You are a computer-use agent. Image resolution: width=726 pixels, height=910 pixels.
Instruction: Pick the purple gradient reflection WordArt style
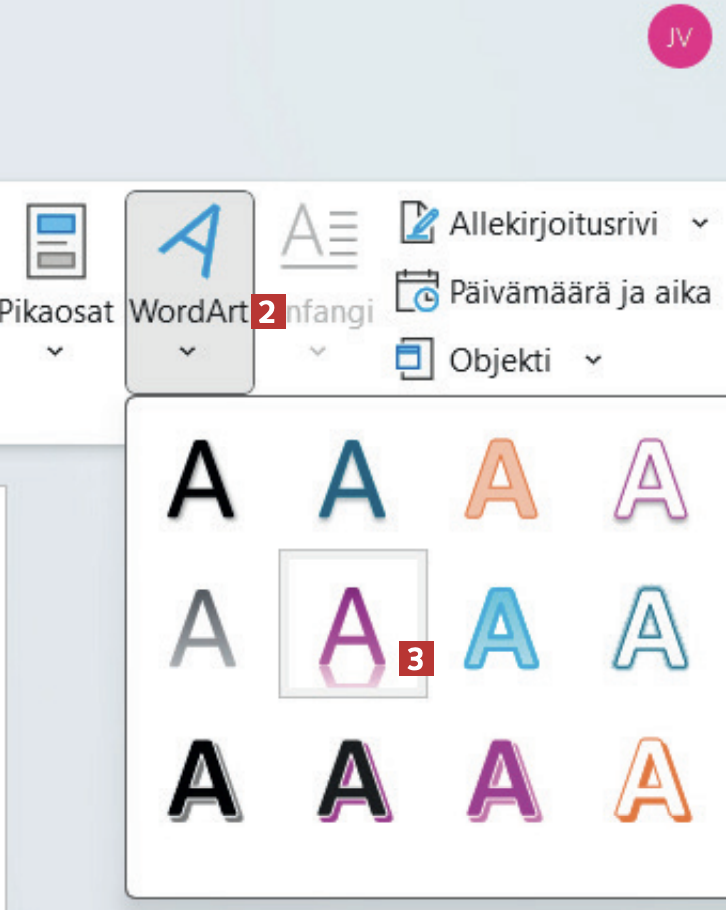pyautogui.click(x=353, y=624)
